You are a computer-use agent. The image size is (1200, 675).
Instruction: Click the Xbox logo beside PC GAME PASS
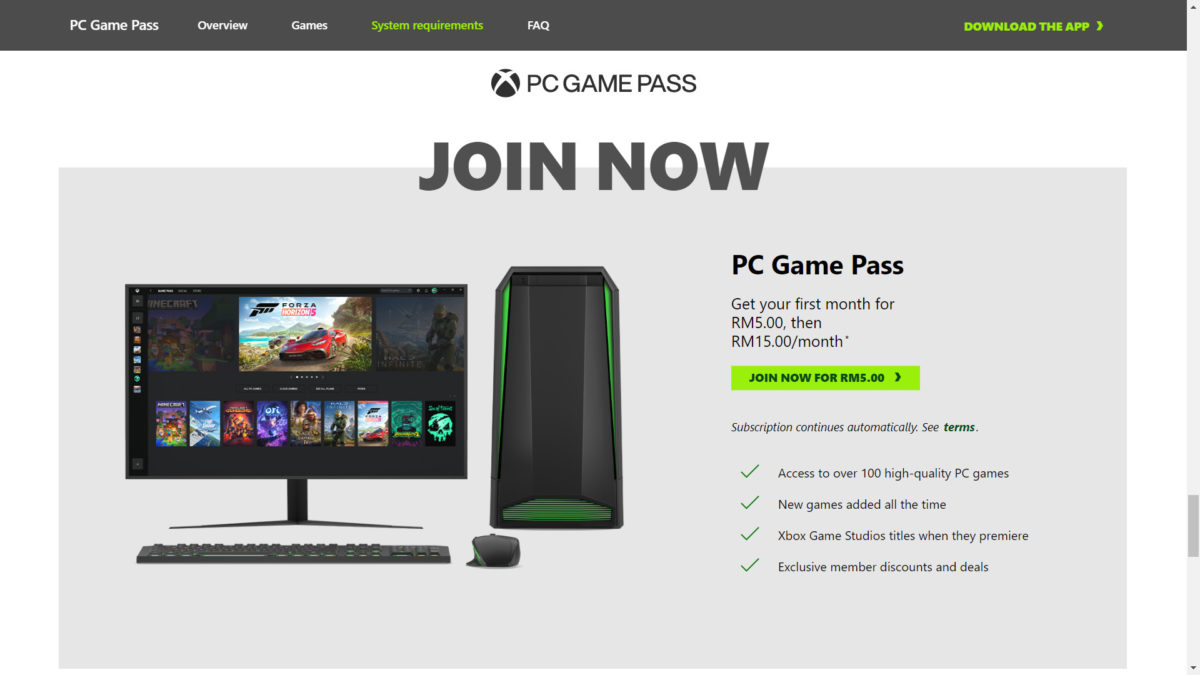point(505,83)
